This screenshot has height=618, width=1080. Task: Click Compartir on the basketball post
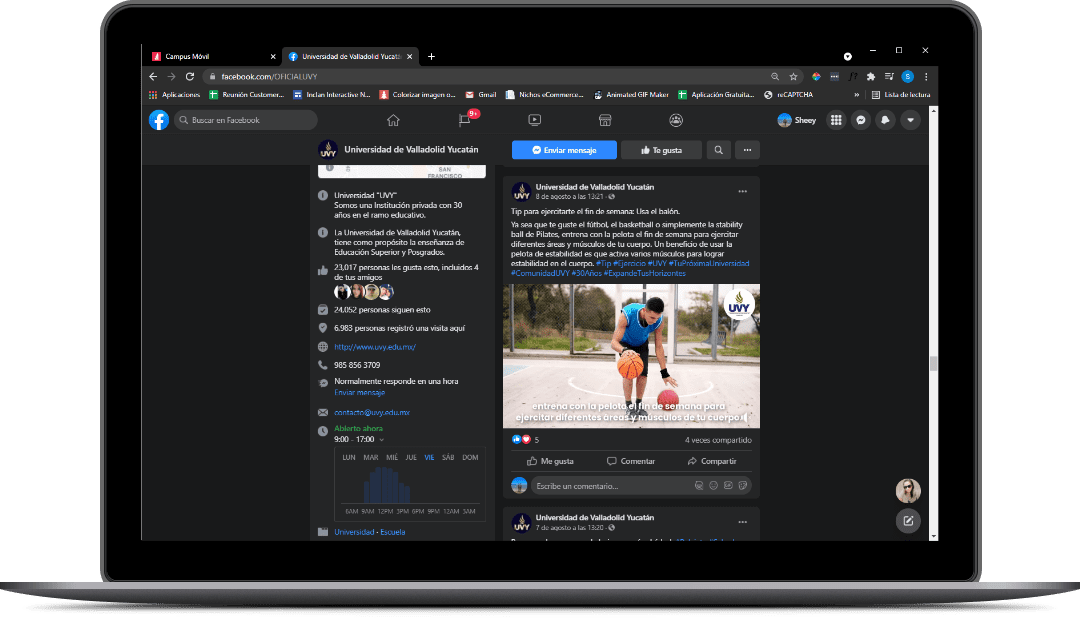click(712, 461)
